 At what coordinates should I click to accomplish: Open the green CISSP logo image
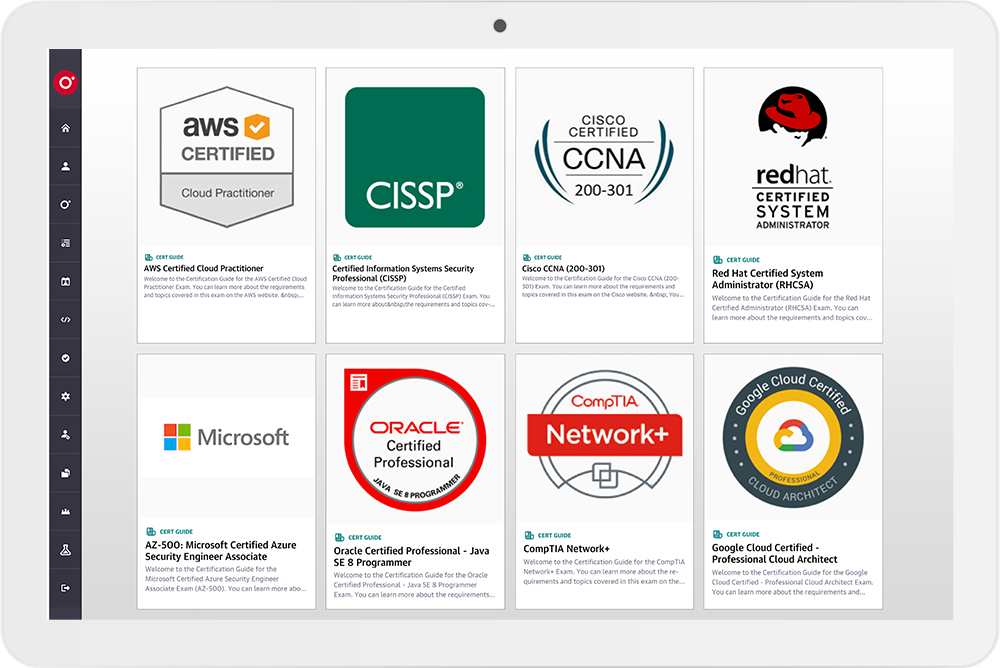point(415,157)
